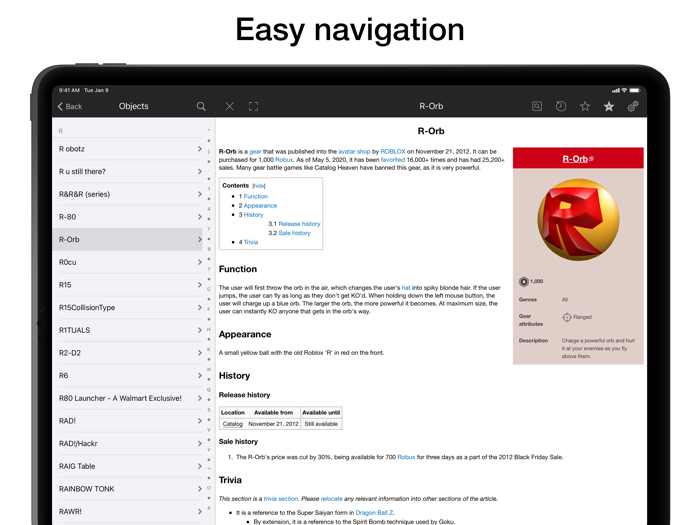Open the R-80 list item
This screenshot has height=525, width=700.
[128, 217]
